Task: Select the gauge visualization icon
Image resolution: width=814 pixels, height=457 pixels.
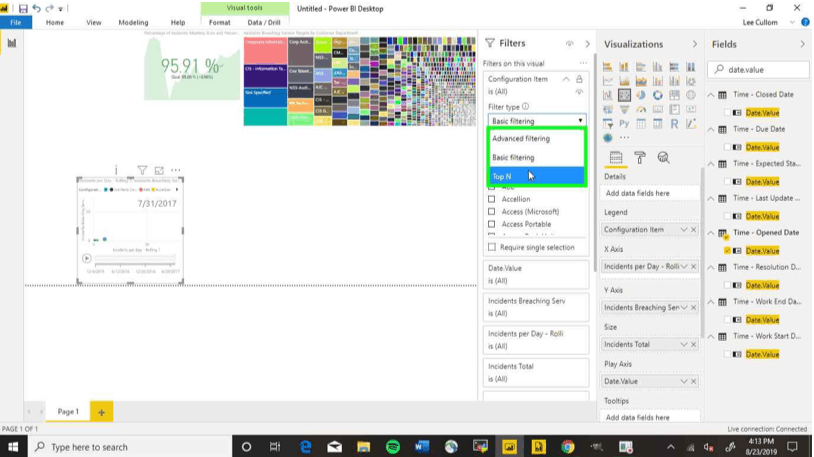Action: (x=641, y=110)
